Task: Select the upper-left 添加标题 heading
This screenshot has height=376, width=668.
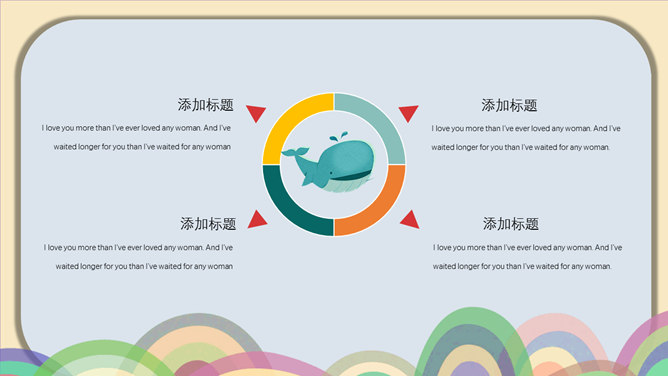Action: (x=206, y=105)
